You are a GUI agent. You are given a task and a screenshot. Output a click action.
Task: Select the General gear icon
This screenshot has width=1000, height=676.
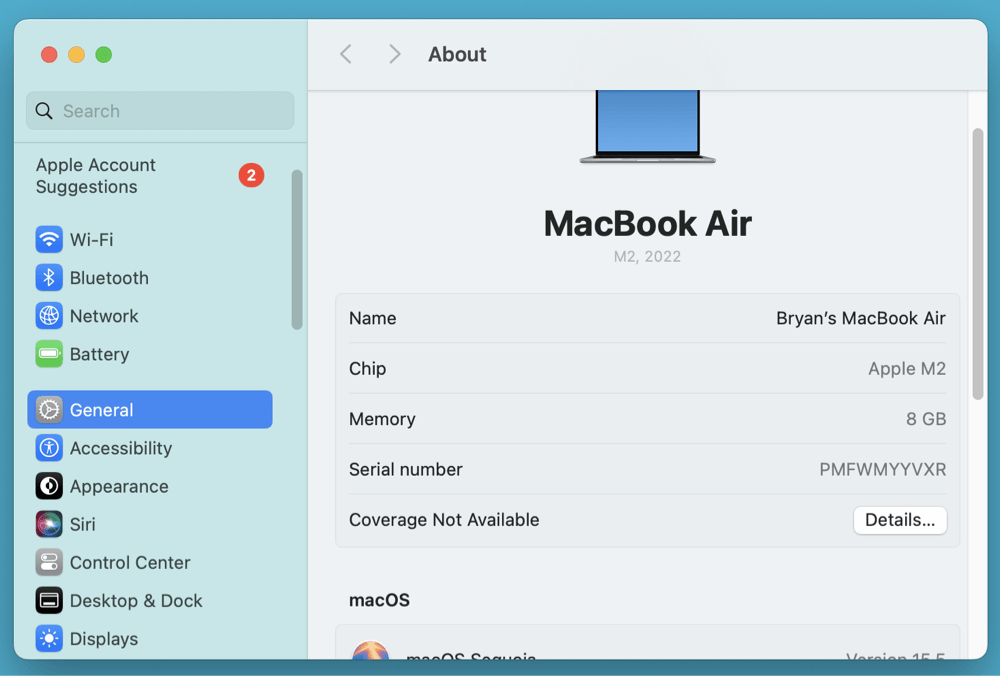coord(48,409)
